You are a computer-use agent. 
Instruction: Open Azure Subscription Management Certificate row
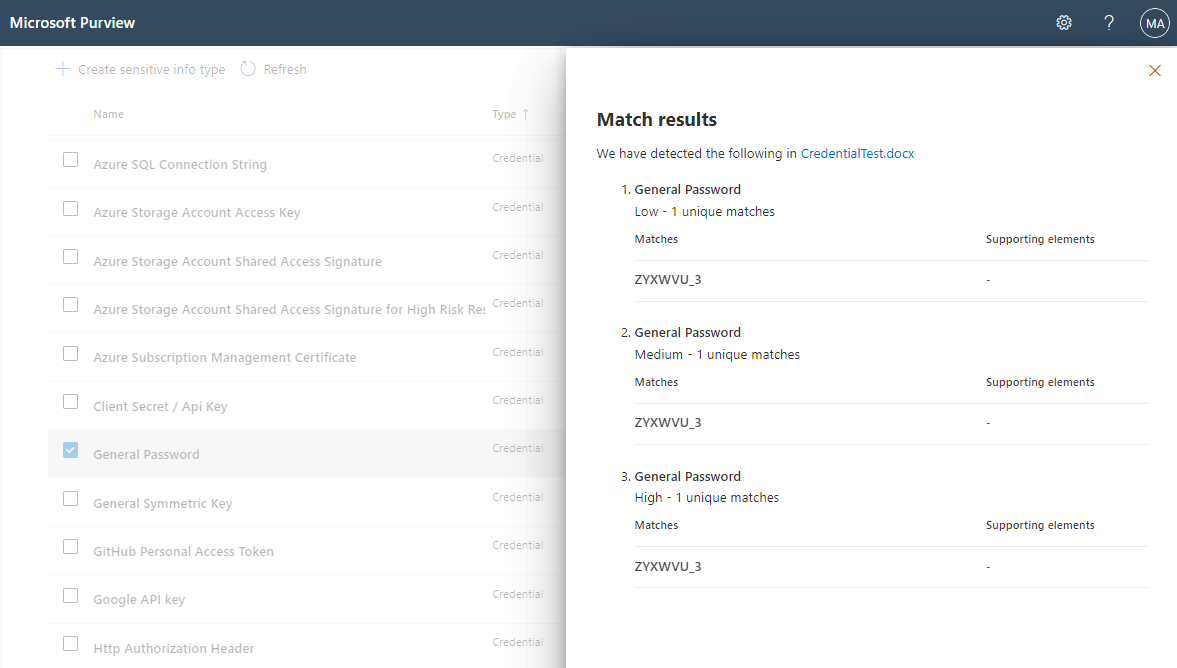[306, 357]
